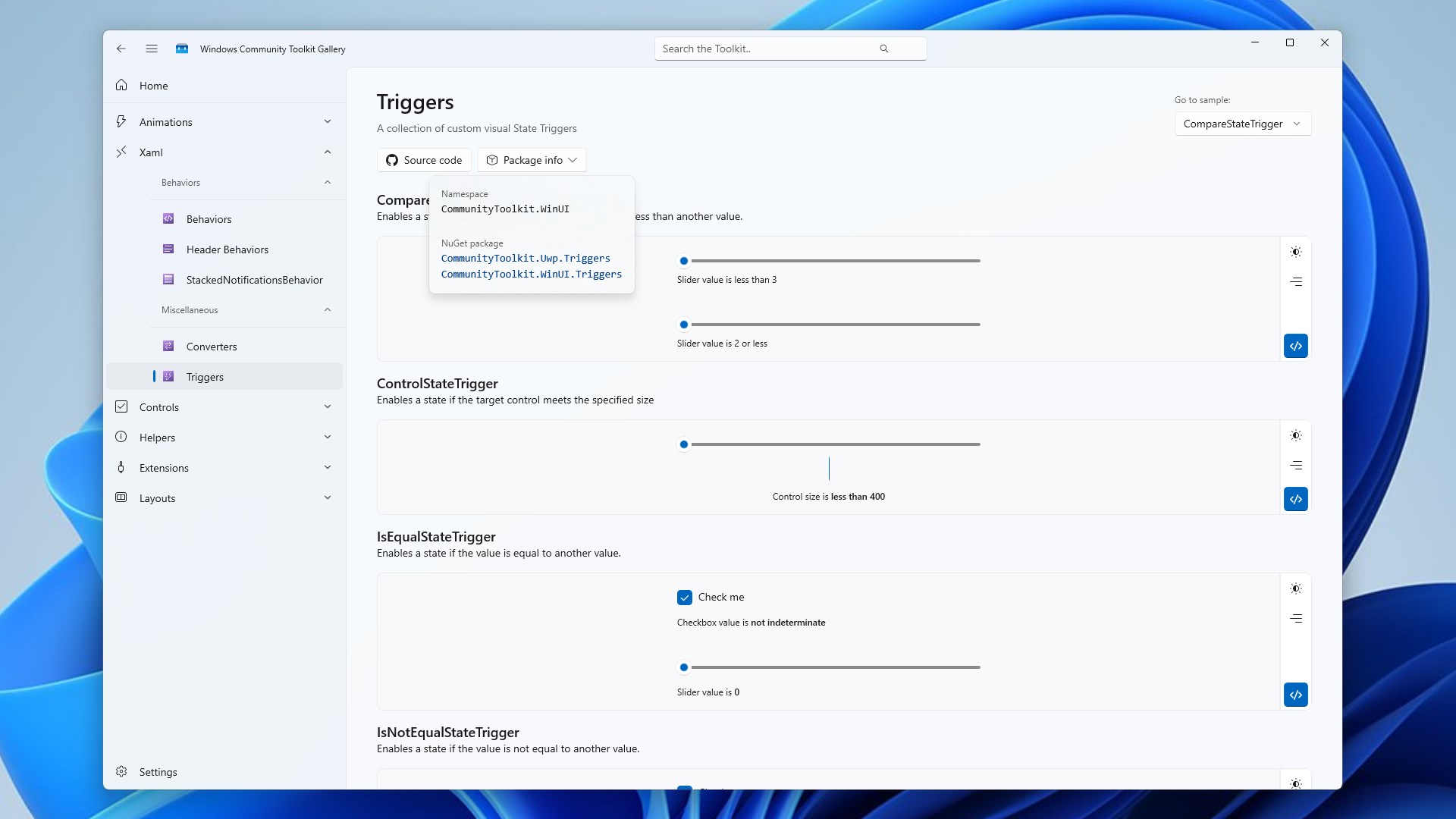This screenshot has width=1456, height=819.
Task: Show code for ControlStateTrigger sample
Action: click(1296, 499)
